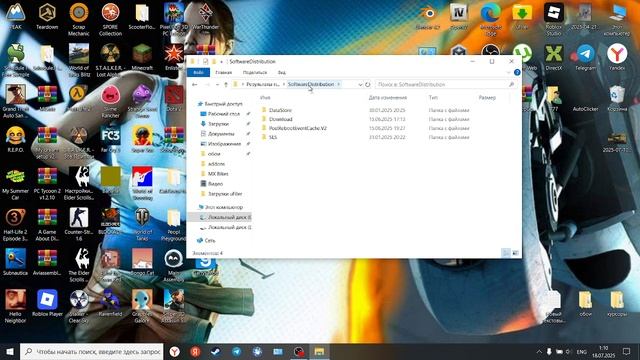Select the Counter-Strike 1.6 desktop icon
Image resolution: width=640 pixels, height=360 pixels.
[79, 224]
